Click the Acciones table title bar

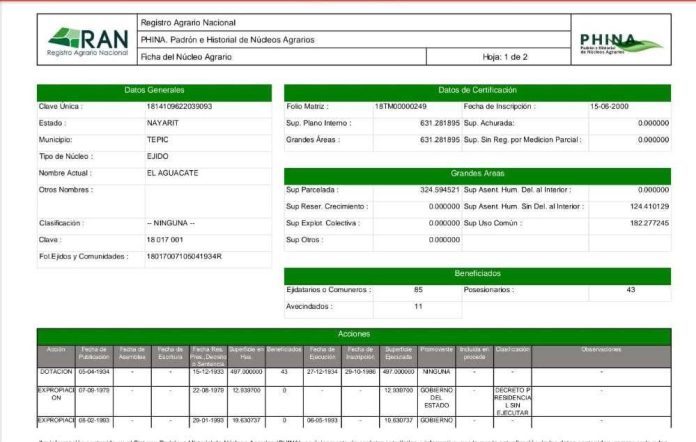353,334
